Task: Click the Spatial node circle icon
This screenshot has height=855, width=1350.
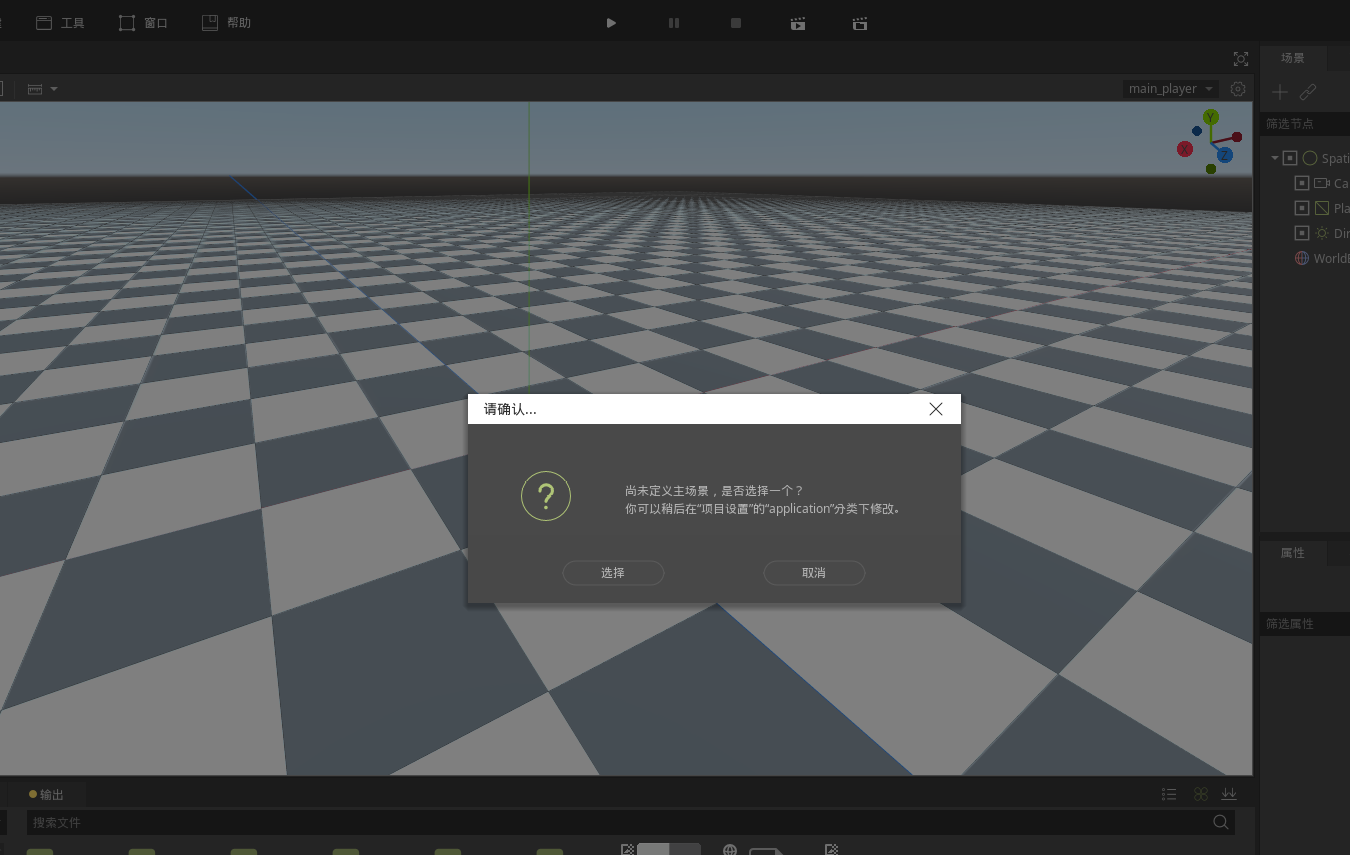Action: point(1310,158)
